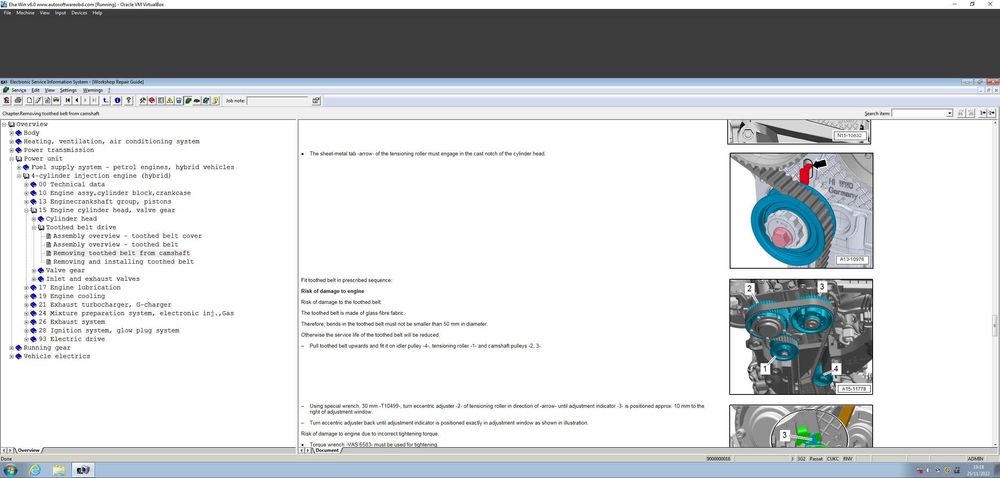Click the red diamond toolbar icon
Image resolution: width=1000 pixels, height=478 pixels.
tap(152, 100)
